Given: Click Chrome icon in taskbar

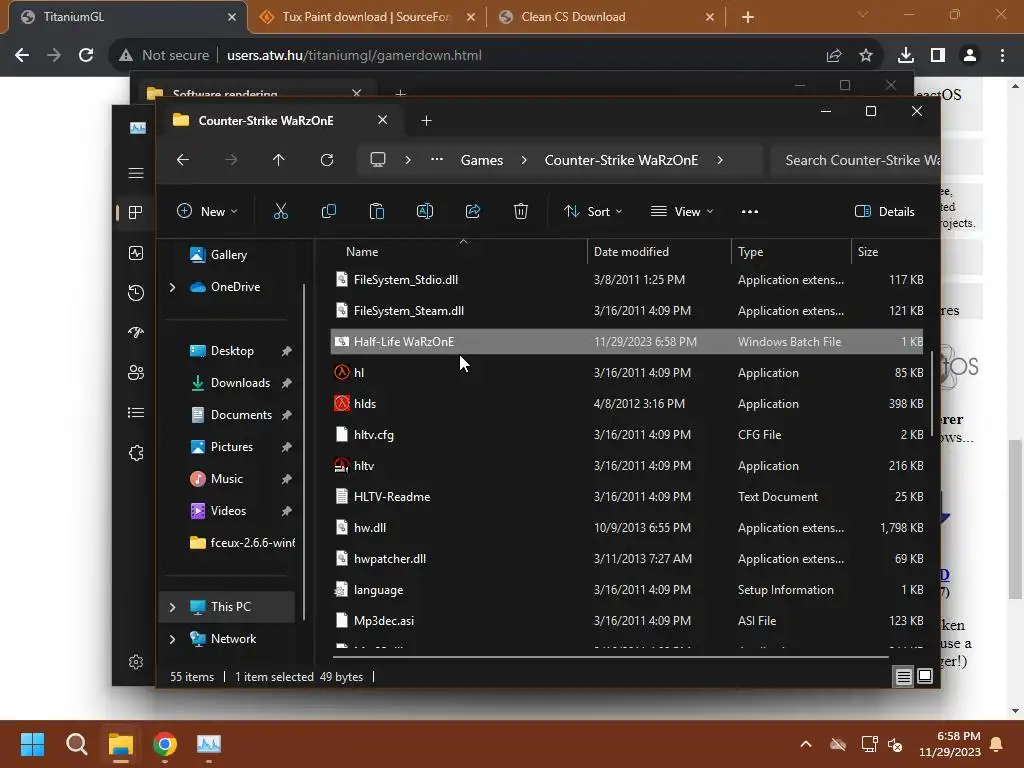Looking at the screenshot, I should point(165,744).
